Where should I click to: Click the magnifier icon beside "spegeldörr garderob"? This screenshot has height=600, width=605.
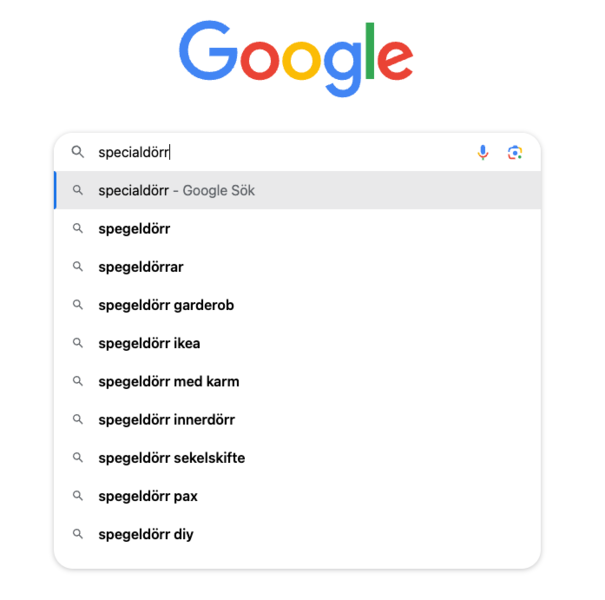(x=77, y=305)
